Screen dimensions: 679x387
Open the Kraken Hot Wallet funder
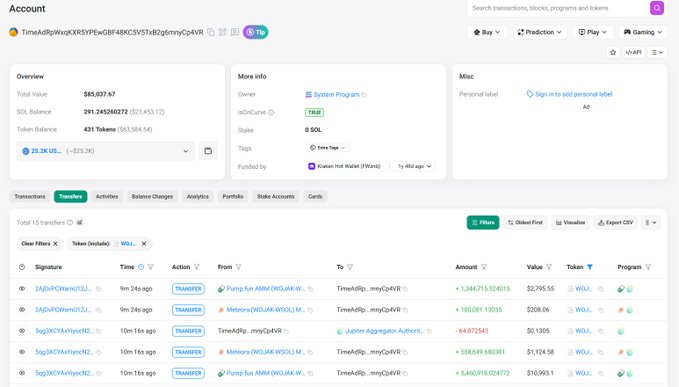349,166
